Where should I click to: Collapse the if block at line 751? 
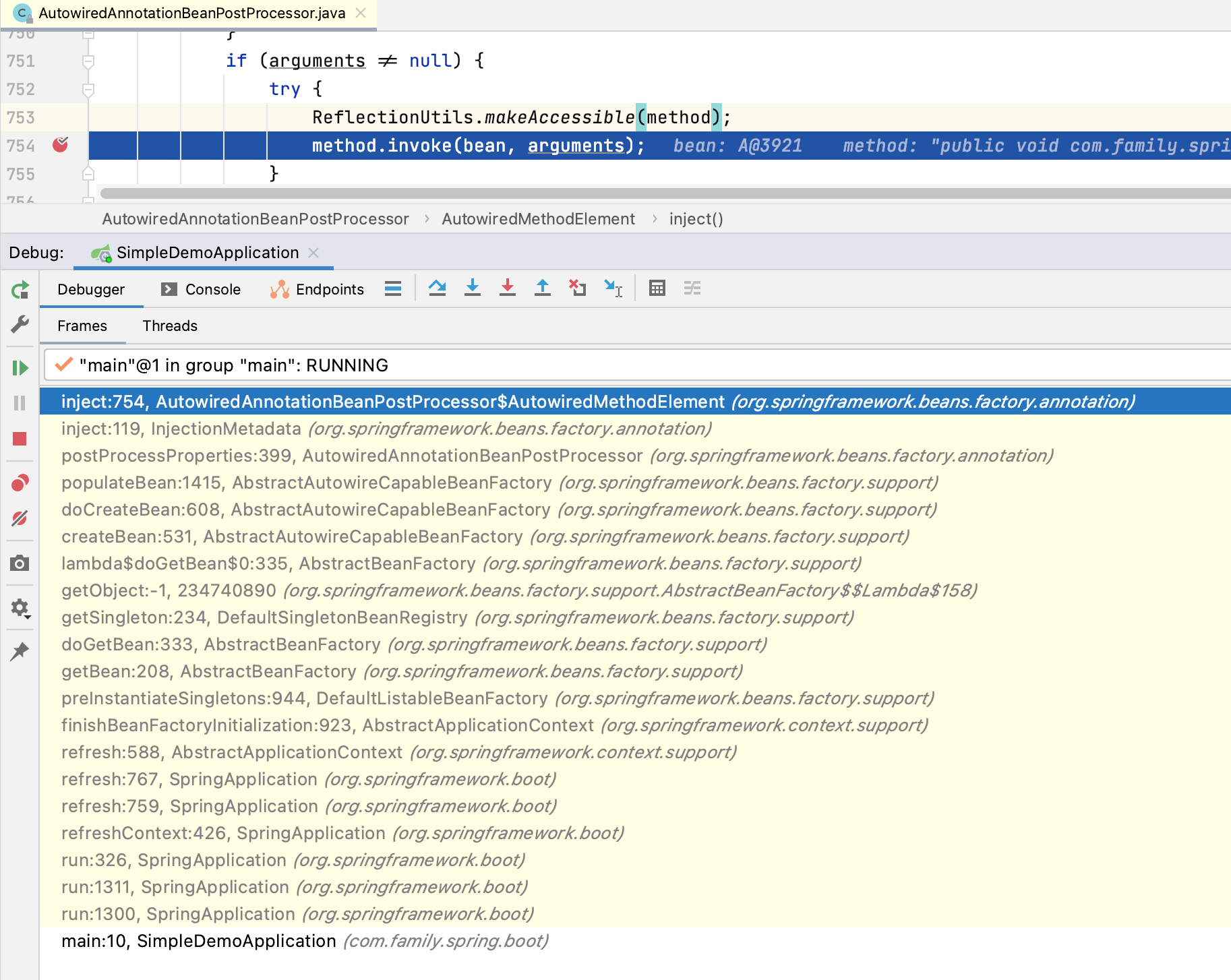click(88, 61)
